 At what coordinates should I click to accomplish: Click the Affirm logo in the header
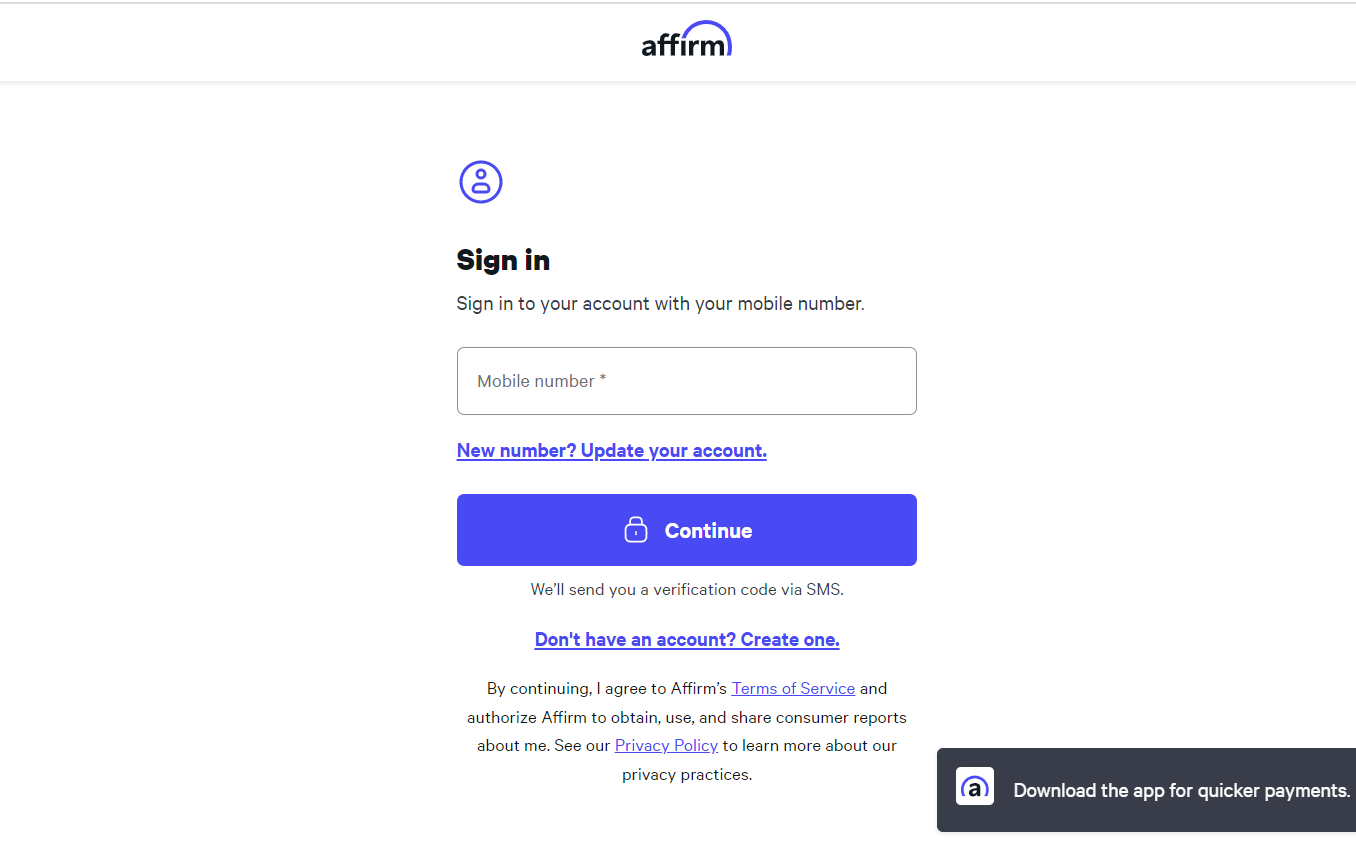coord(686,41)
